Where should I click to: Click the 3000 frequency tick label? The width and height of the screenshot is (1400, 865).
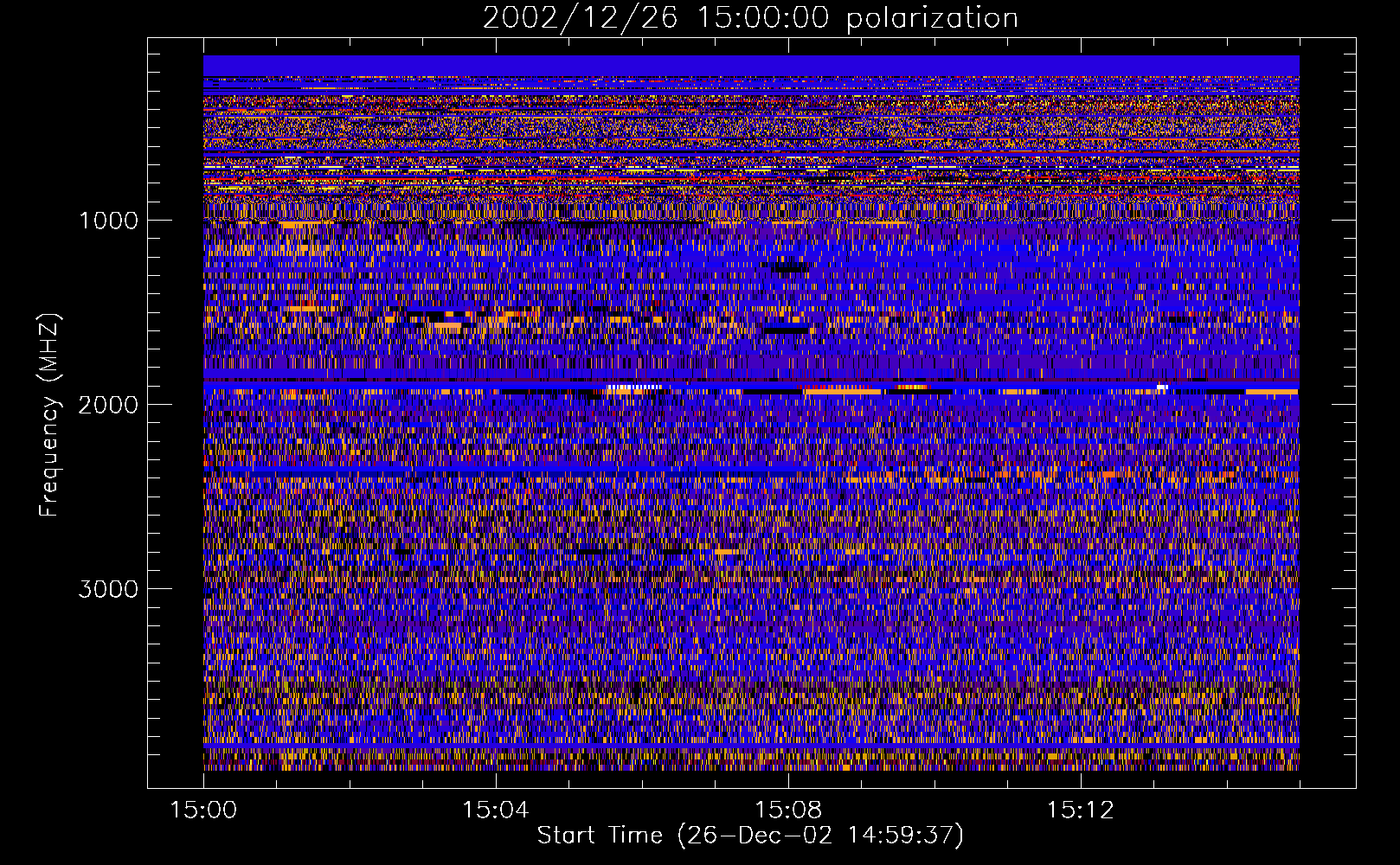click(108, 589)
